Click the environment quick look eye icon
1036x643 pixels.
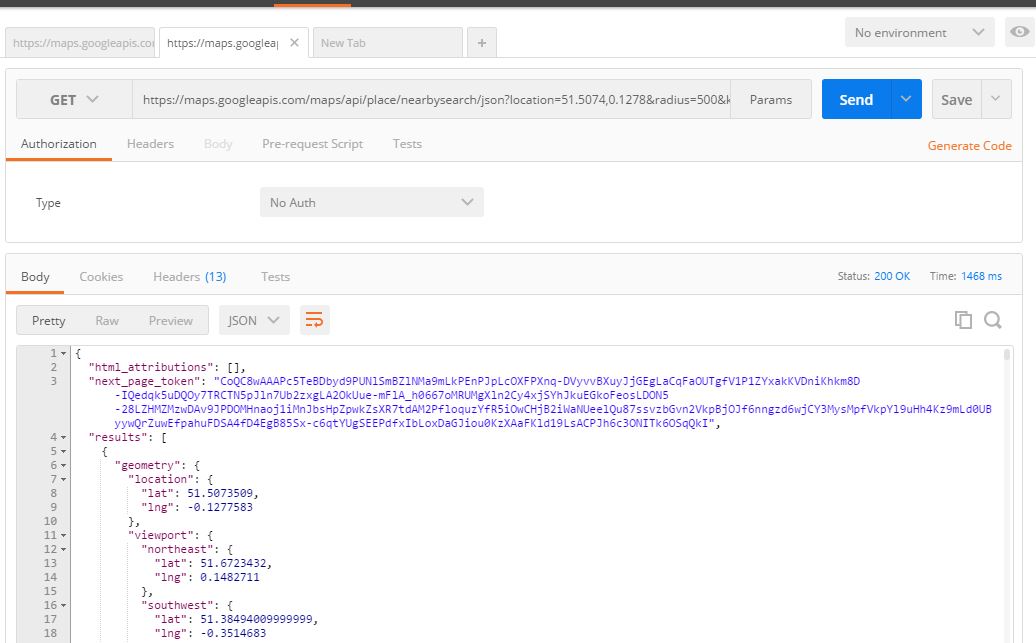point(1019,32)
